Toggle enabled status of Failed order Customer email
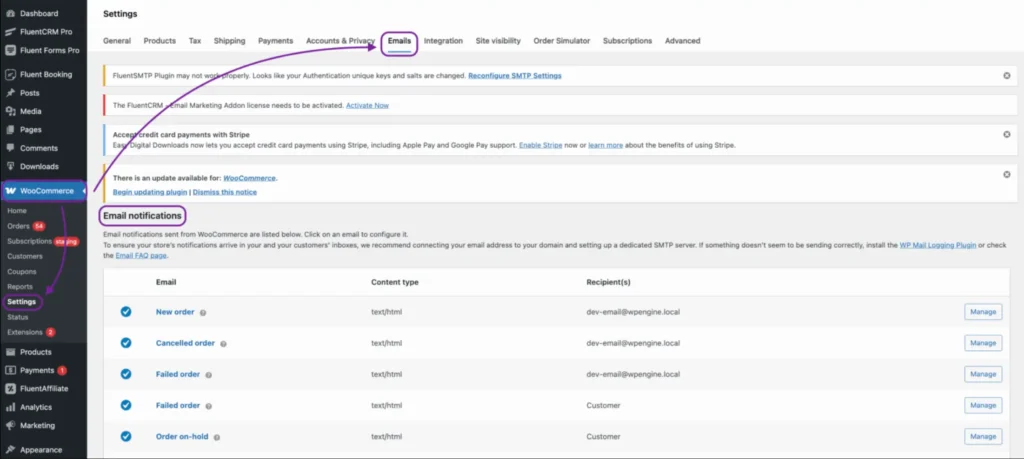1024x459 pixels. coord(125,405)
